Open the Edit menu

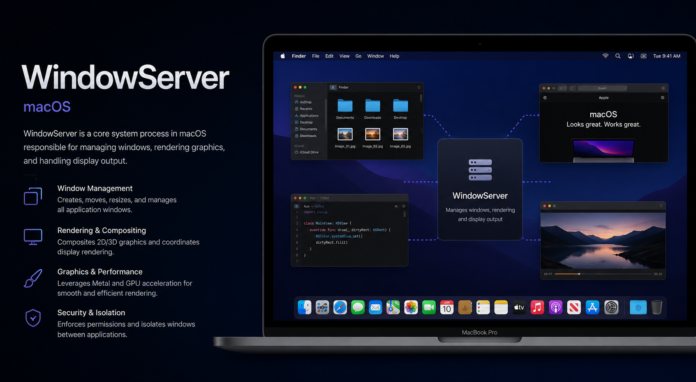tap(329, 56)
